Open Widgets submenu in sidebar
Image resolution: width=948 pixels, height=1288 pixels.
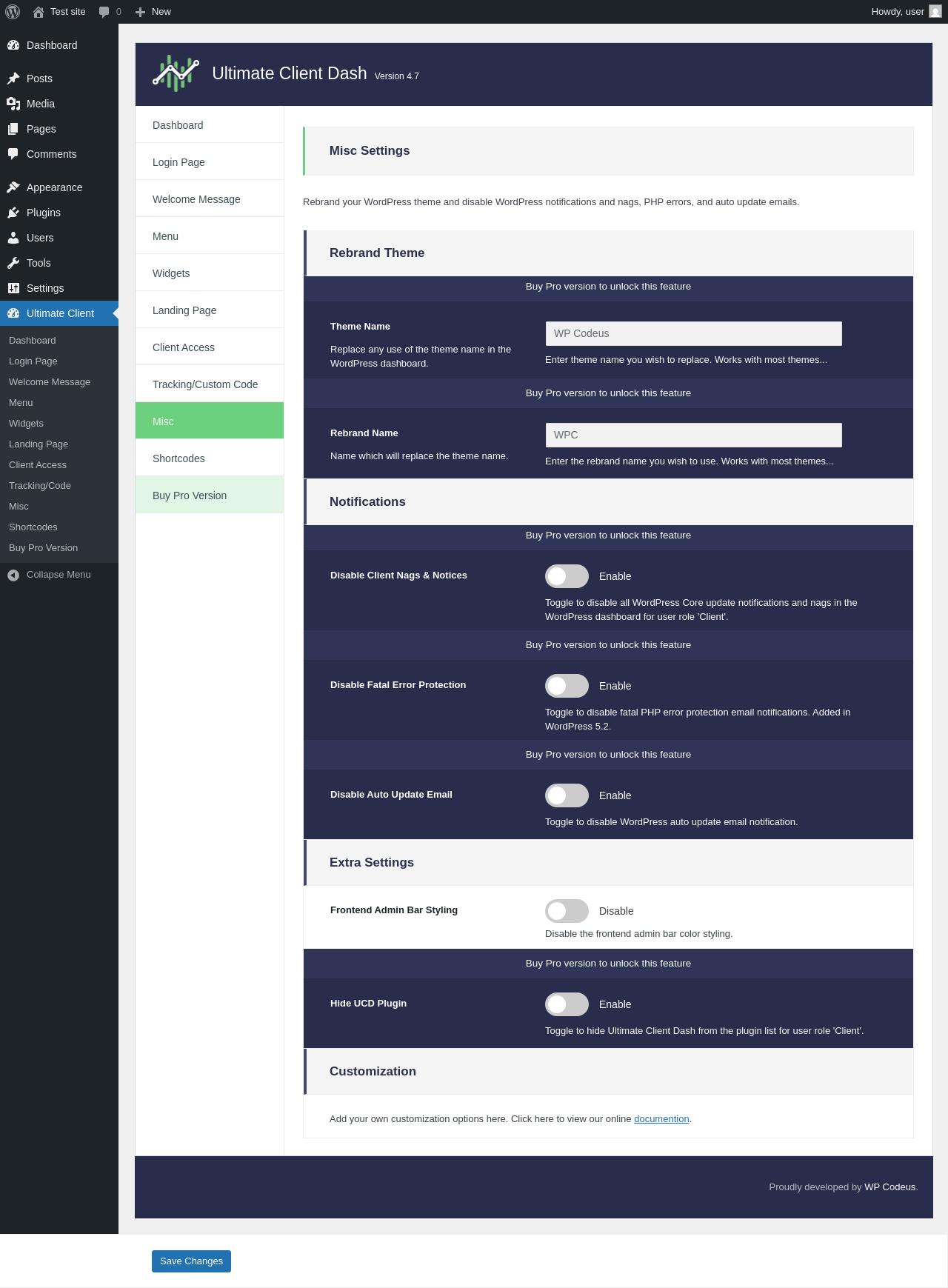59,424
